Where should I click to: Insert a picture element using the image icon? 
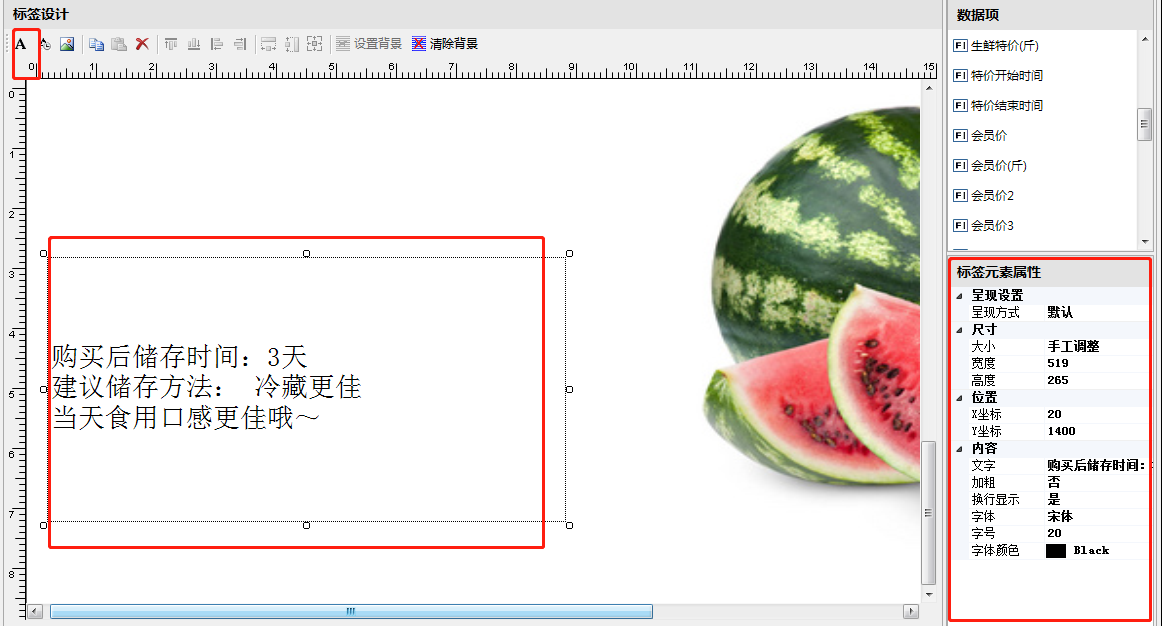click(x=67, y=44)
